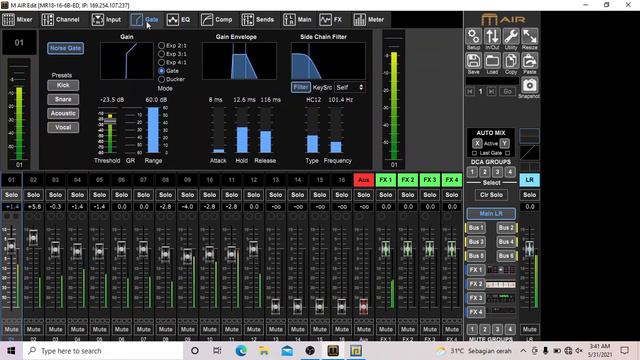
Task: Open the Input tab
Action: pyautogui.click(x=107, y=20)
